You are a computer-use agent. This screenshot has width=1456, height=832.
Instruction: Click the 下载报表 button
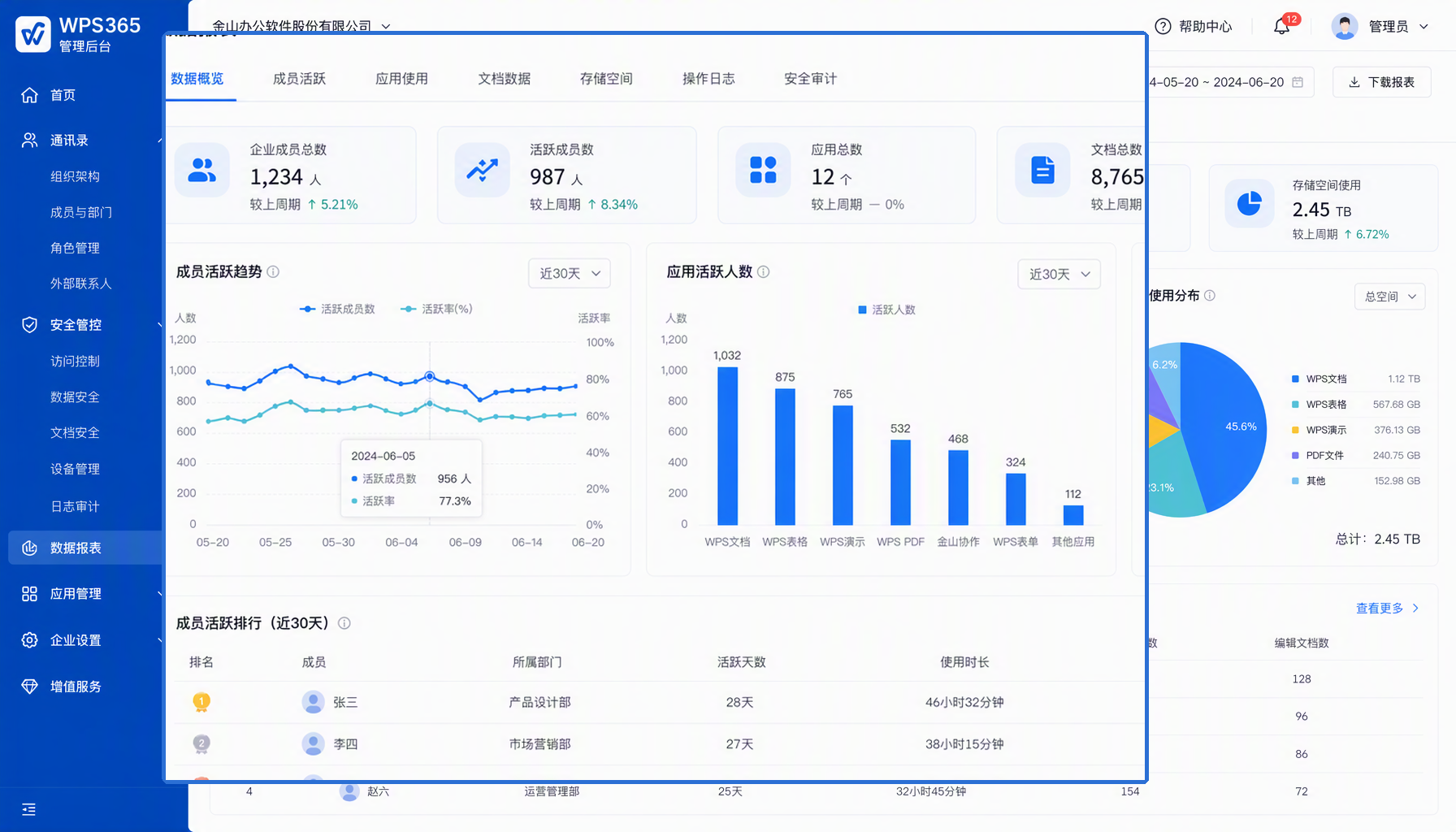pos(1382,82)
